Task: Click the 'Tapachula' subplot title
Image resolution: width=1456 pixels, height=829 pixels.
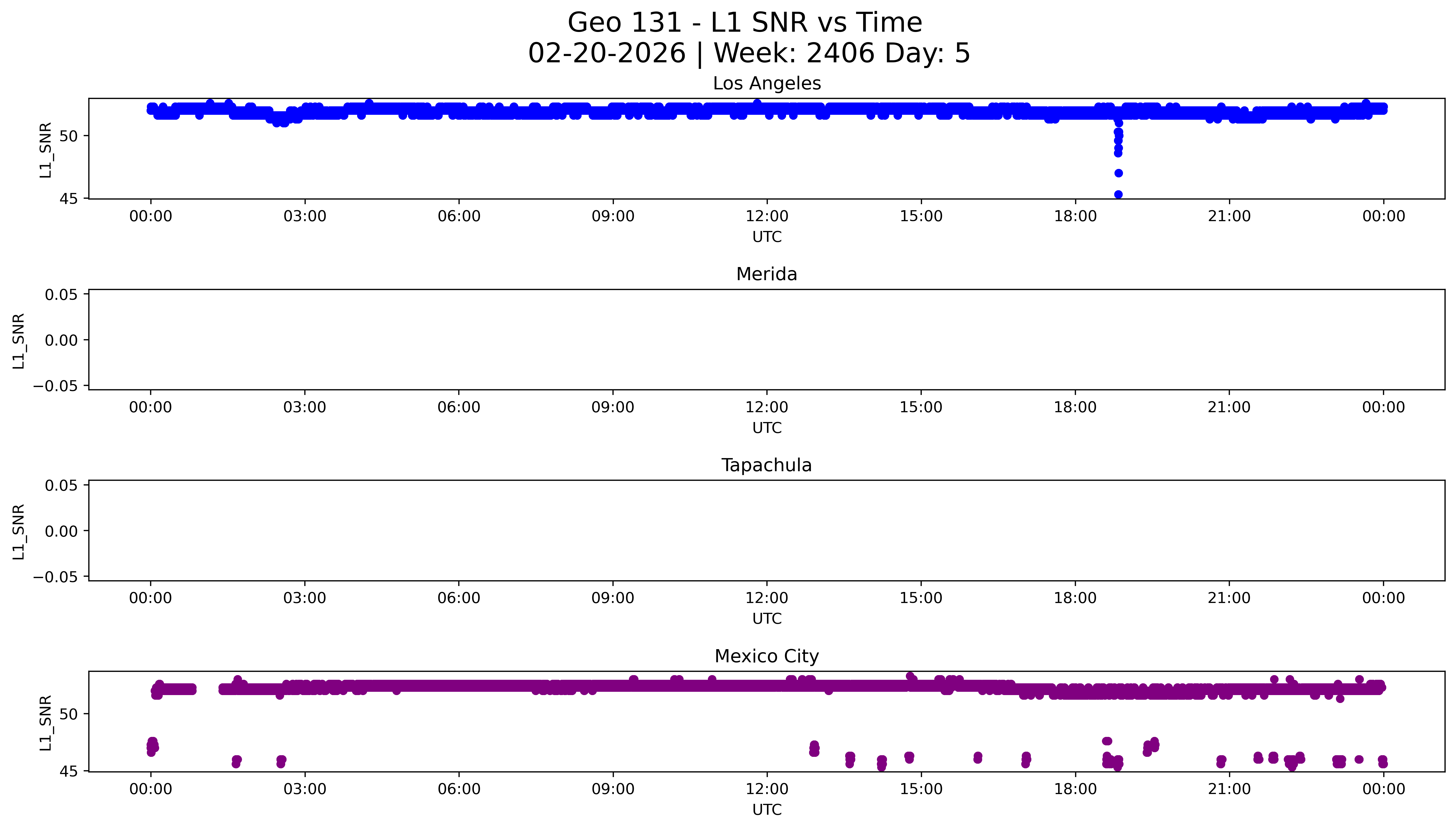Action: (766, 465)
